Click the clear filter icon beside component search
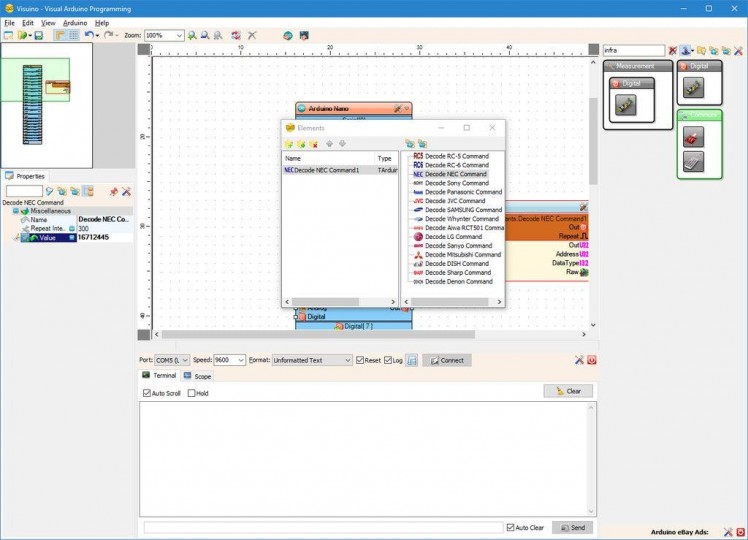 673,50
